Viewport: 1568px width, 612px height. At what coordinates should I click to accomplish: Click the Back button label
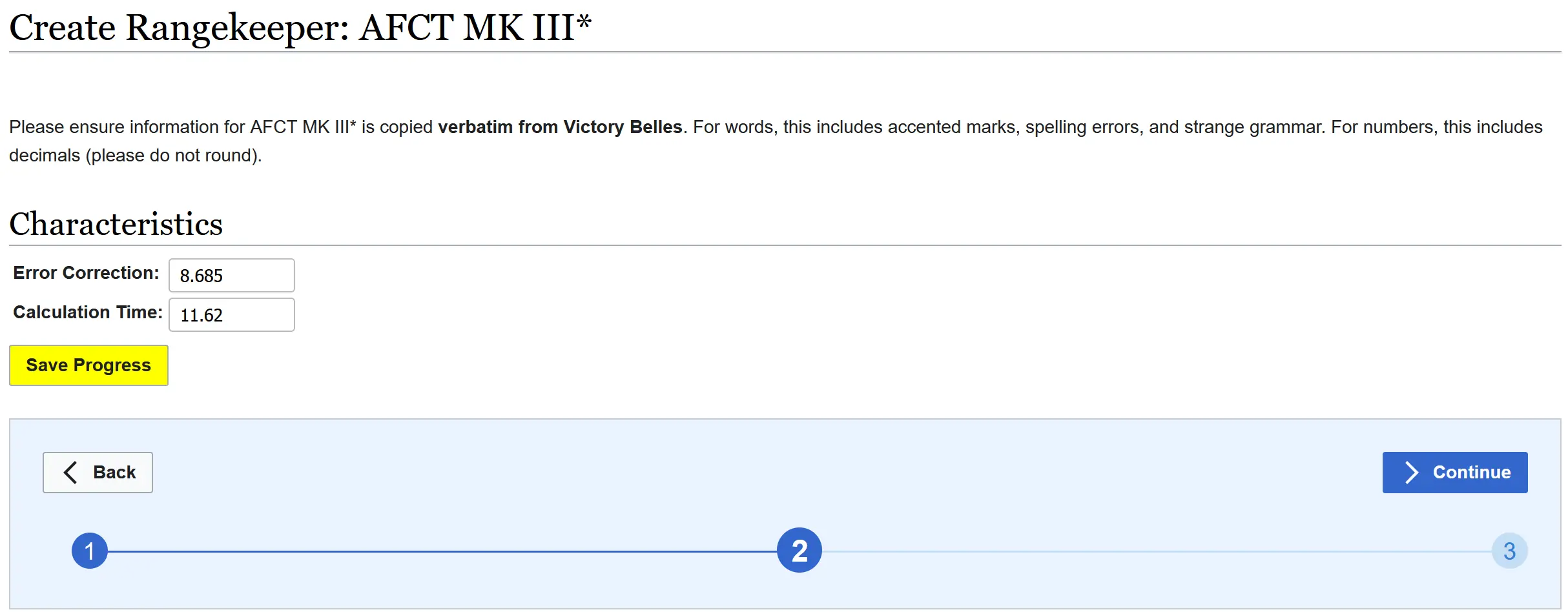pos(114,472)
